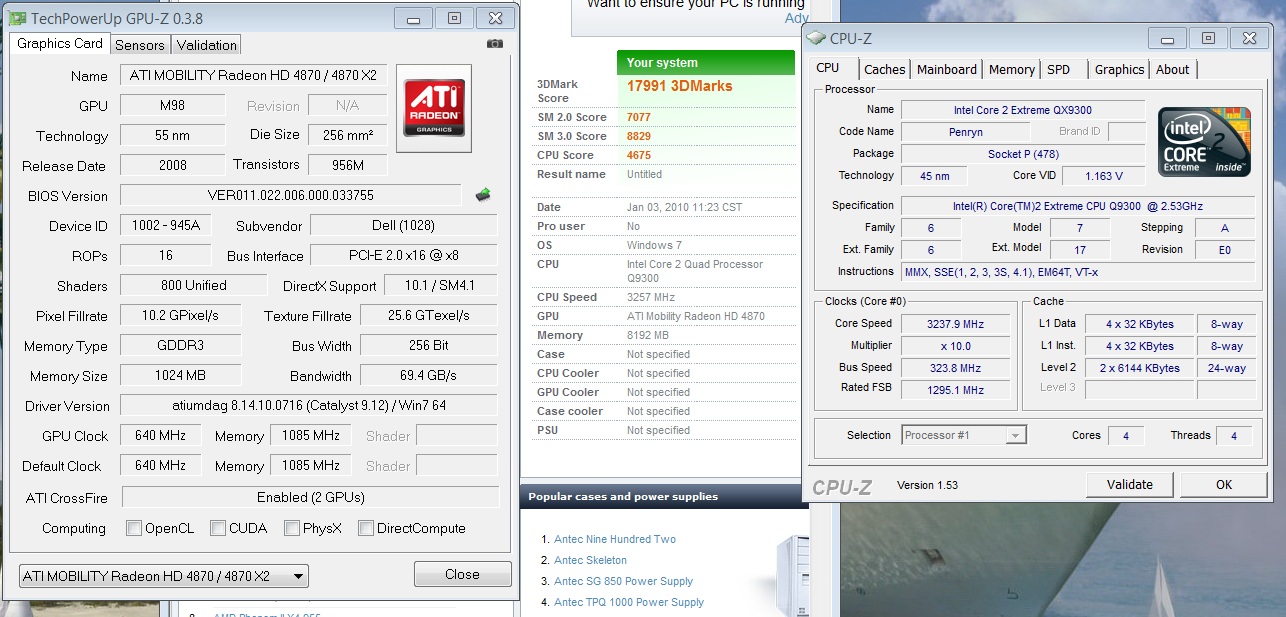This screenshot has width=1286, height=617.
Task: Toggle the CUDA checkbox
Action: [217, 528]
